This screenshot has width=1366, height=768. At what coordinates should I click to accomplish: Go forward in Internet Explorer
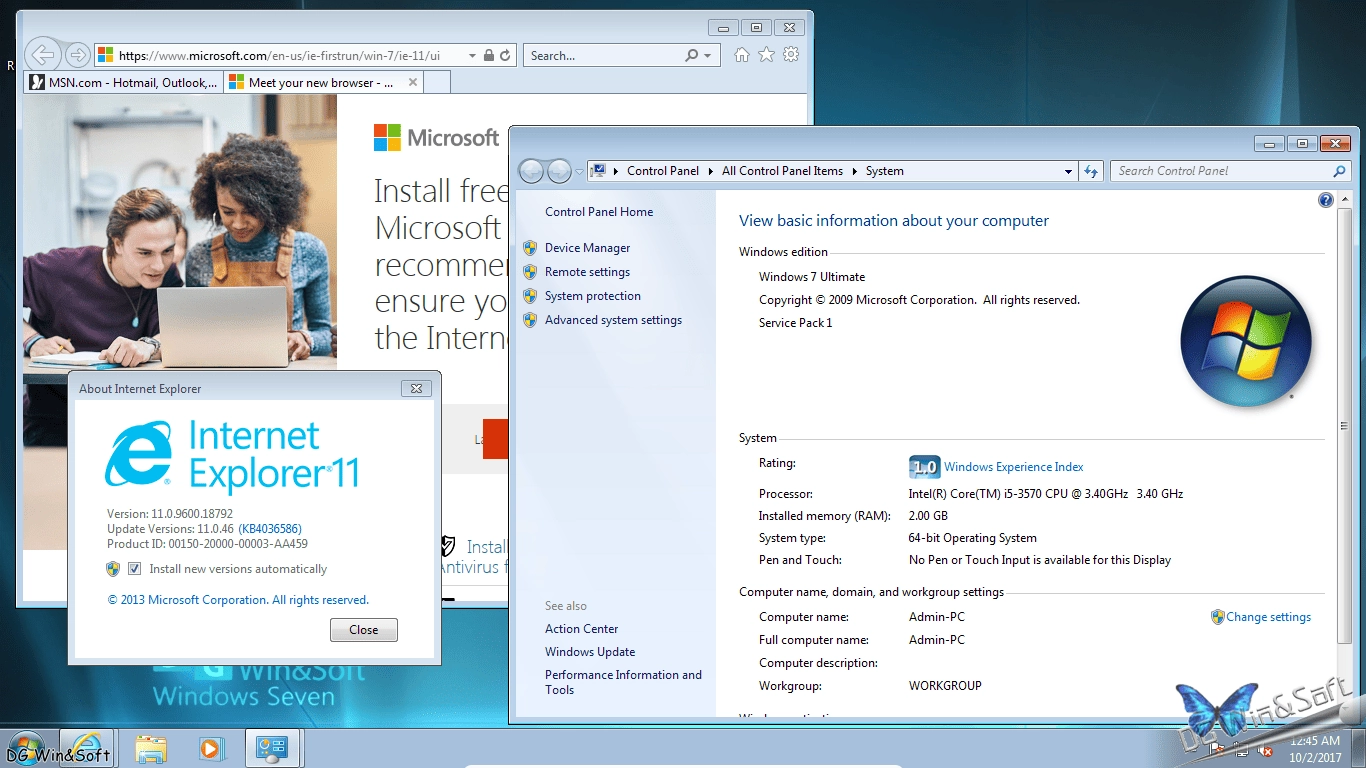point(77,55)
